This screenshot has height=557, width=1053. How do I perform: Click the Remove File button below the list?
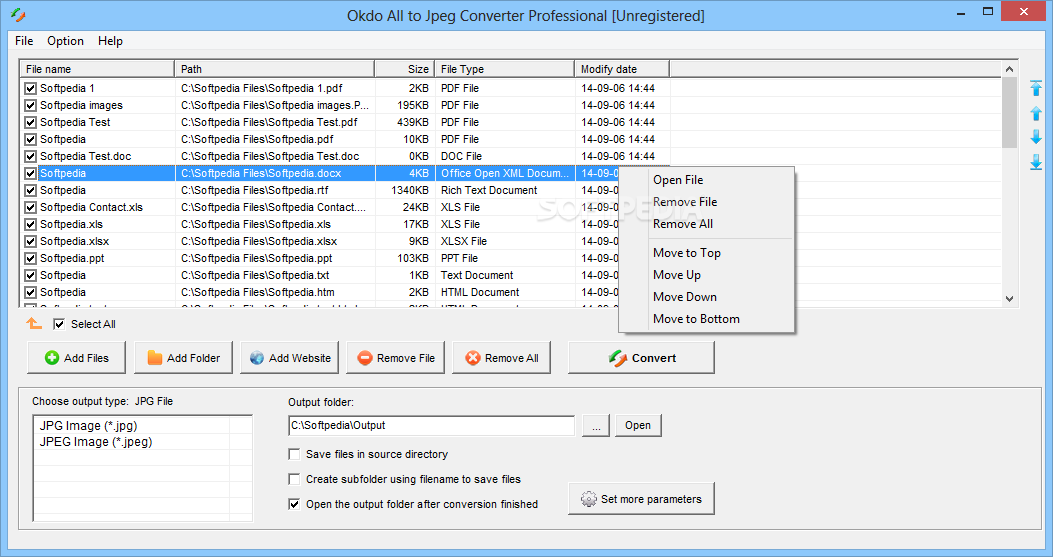(x=396, y=358)
